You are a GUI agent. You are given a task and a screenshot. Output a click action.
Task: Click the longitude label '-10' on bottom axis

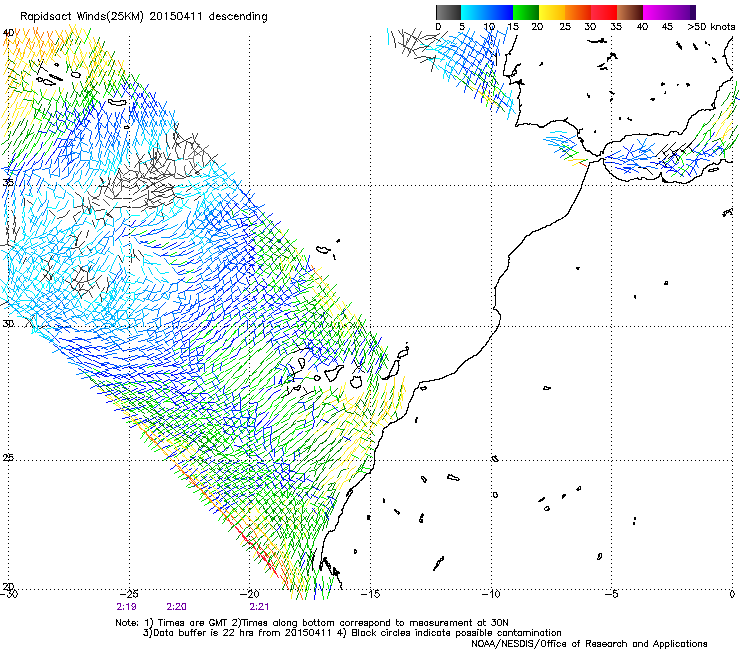pos(491,594)
